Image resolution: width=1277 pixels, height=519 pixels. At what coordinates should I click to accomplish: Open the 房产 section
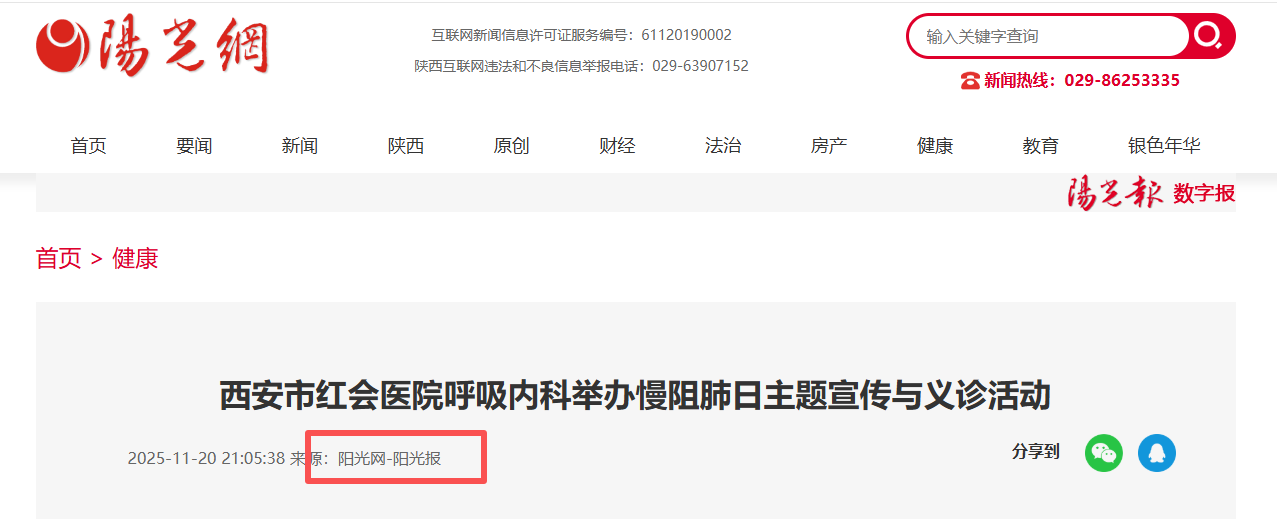(x=829, y=146)
